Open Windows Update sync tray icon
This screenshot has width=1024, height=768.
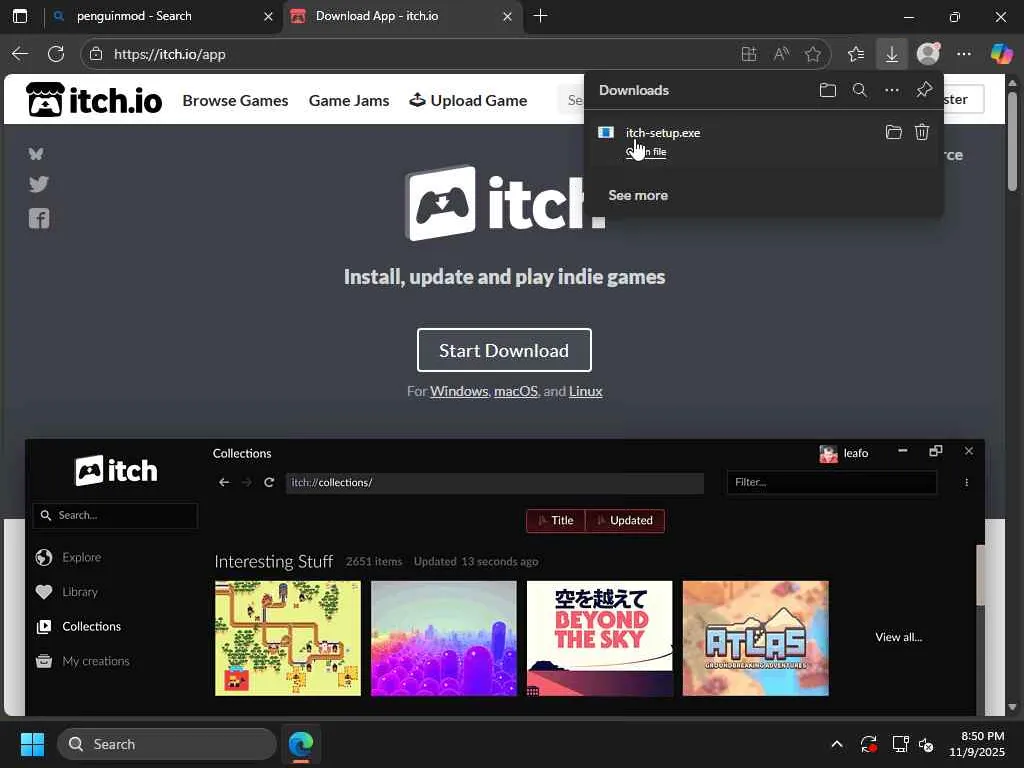click(x=869, y=744)
